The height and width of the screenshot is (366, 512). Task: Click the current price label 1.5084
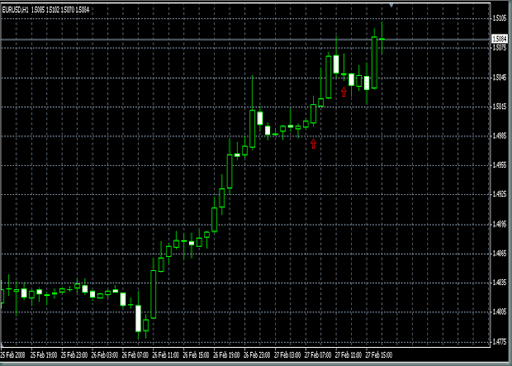click(x=500, y=39)
